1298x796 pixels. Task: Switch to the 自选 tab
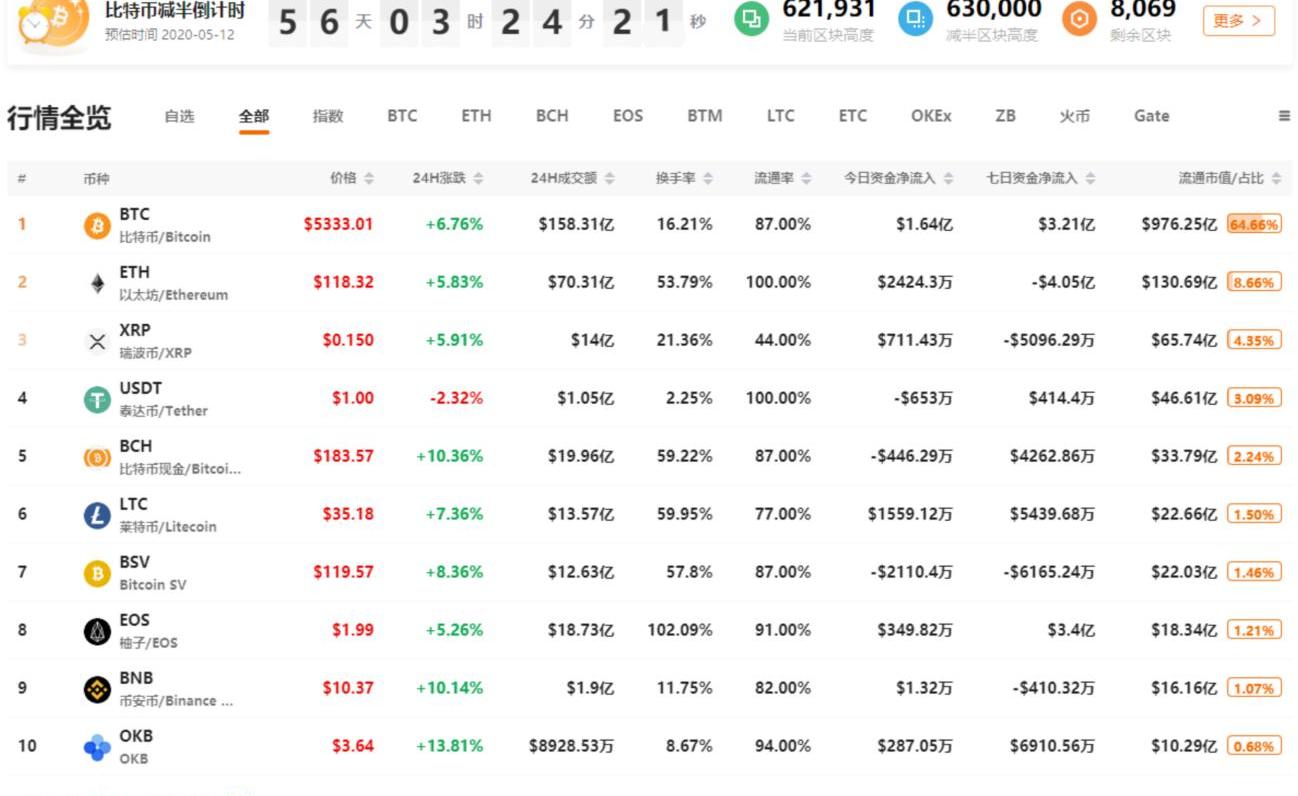(x=179, y=116)
